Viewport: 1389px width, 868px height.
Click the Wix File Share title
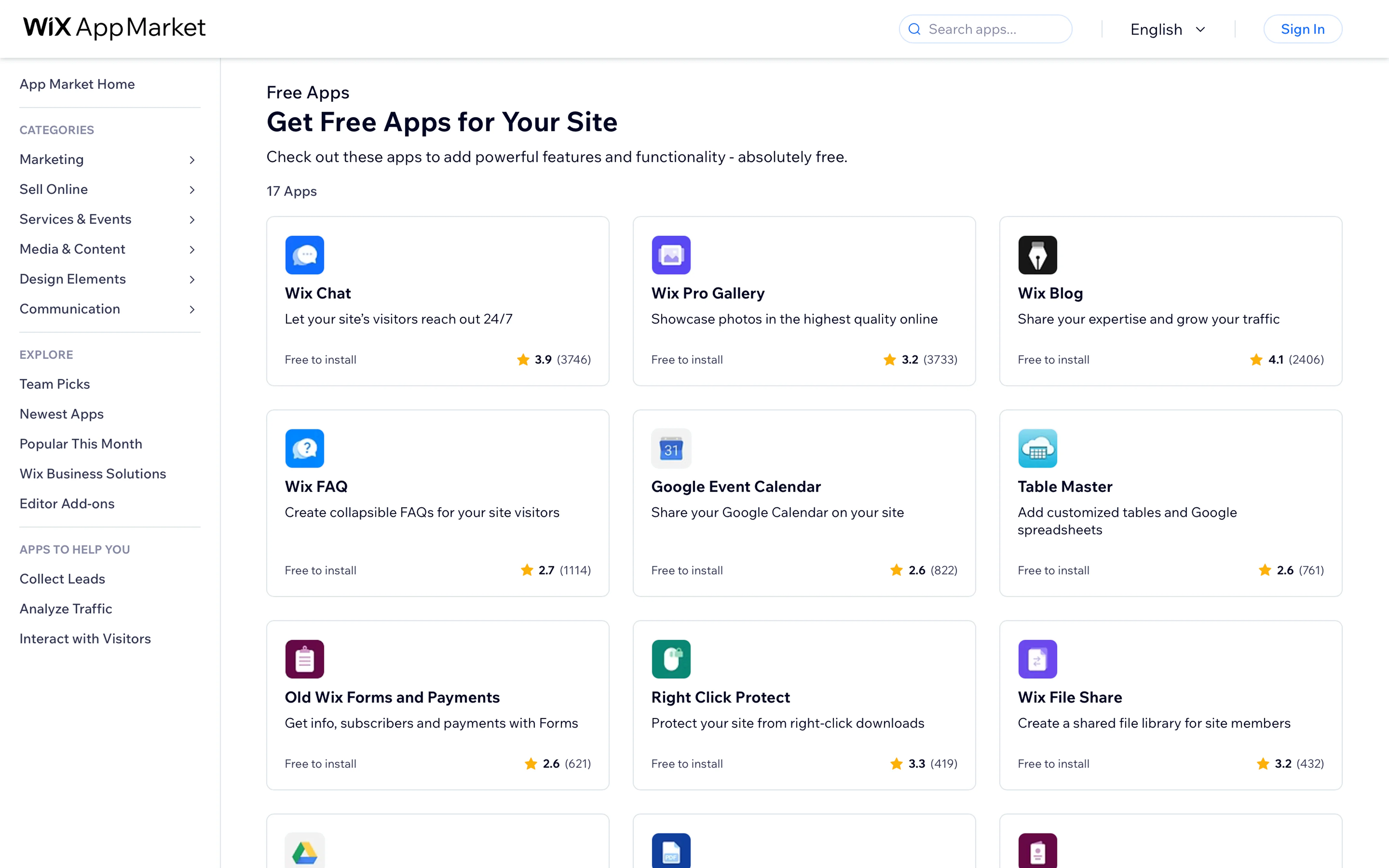click(1070, 697)
